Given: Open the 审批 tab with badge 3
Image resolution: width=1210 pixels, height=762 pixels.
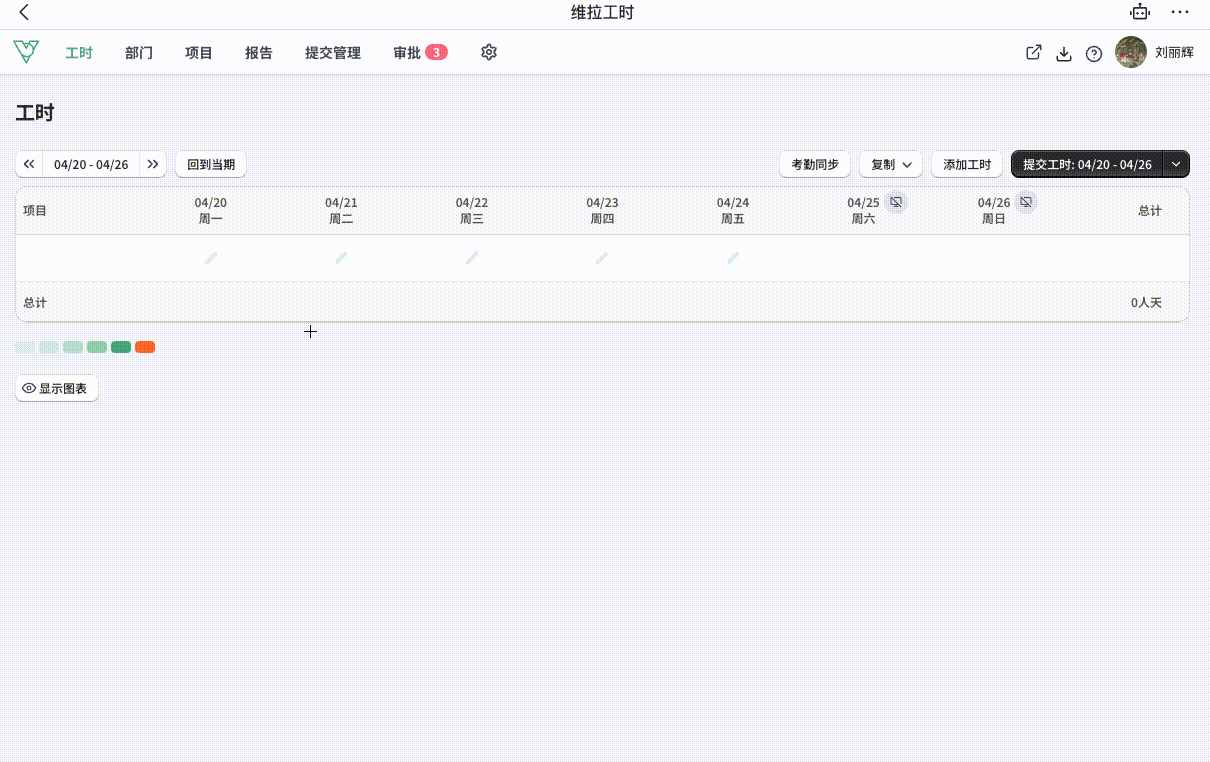Looking at the screenshot, I should coord(420,53).
